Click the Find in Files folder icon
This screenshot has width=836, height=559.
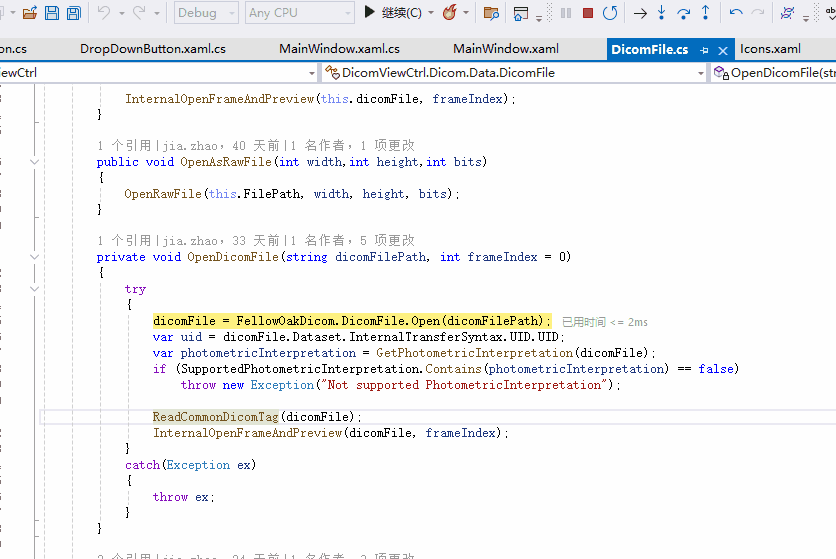(491, 13)
